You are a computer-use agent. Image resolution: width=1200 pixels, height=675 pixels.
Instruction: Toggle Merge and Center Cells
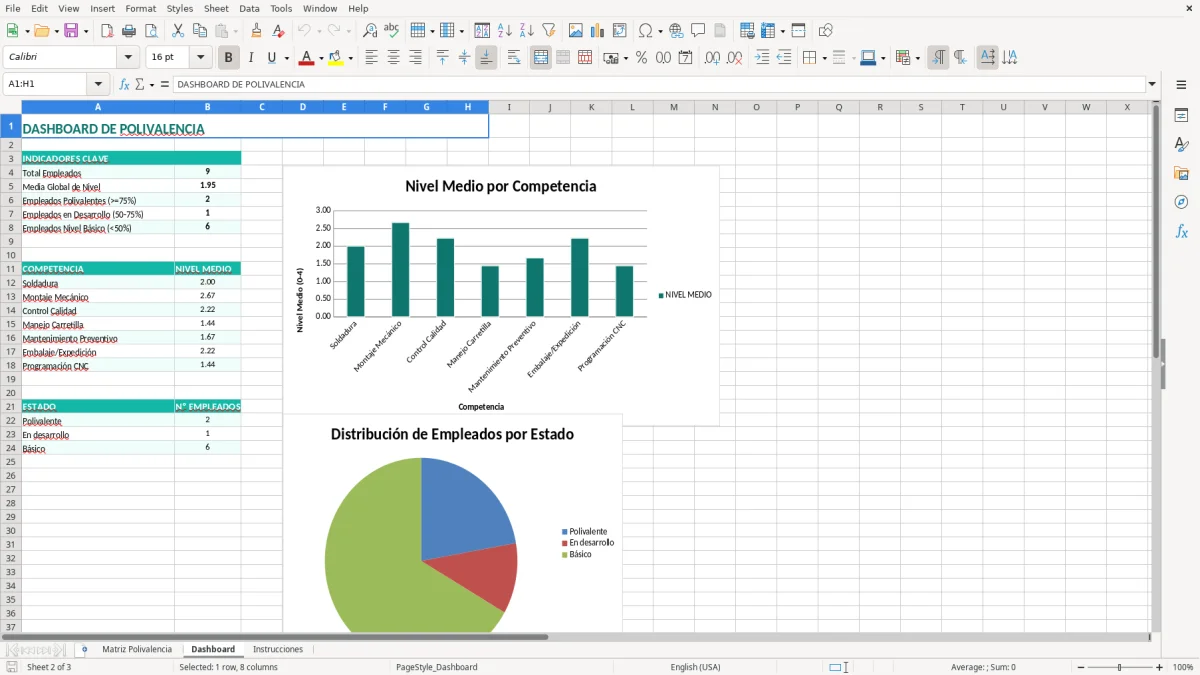coord(541,58)
